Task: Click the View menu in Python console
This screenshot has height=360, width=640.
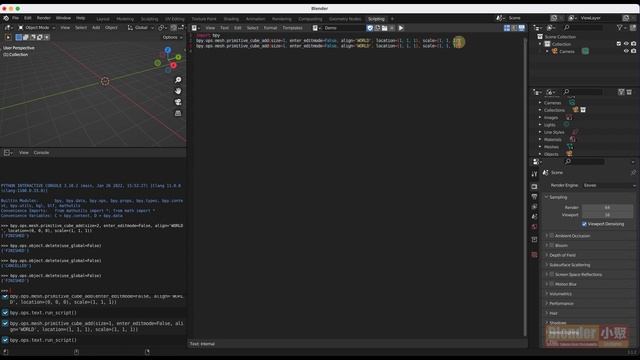Action: (24, 153)
